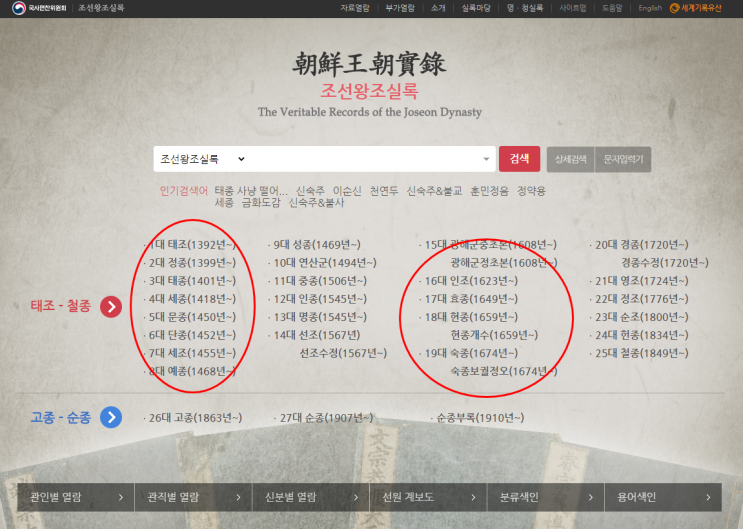Open 7대 세조(1455년~) records
This screenshot has width=743, height=529.
(x=190, y=353)
